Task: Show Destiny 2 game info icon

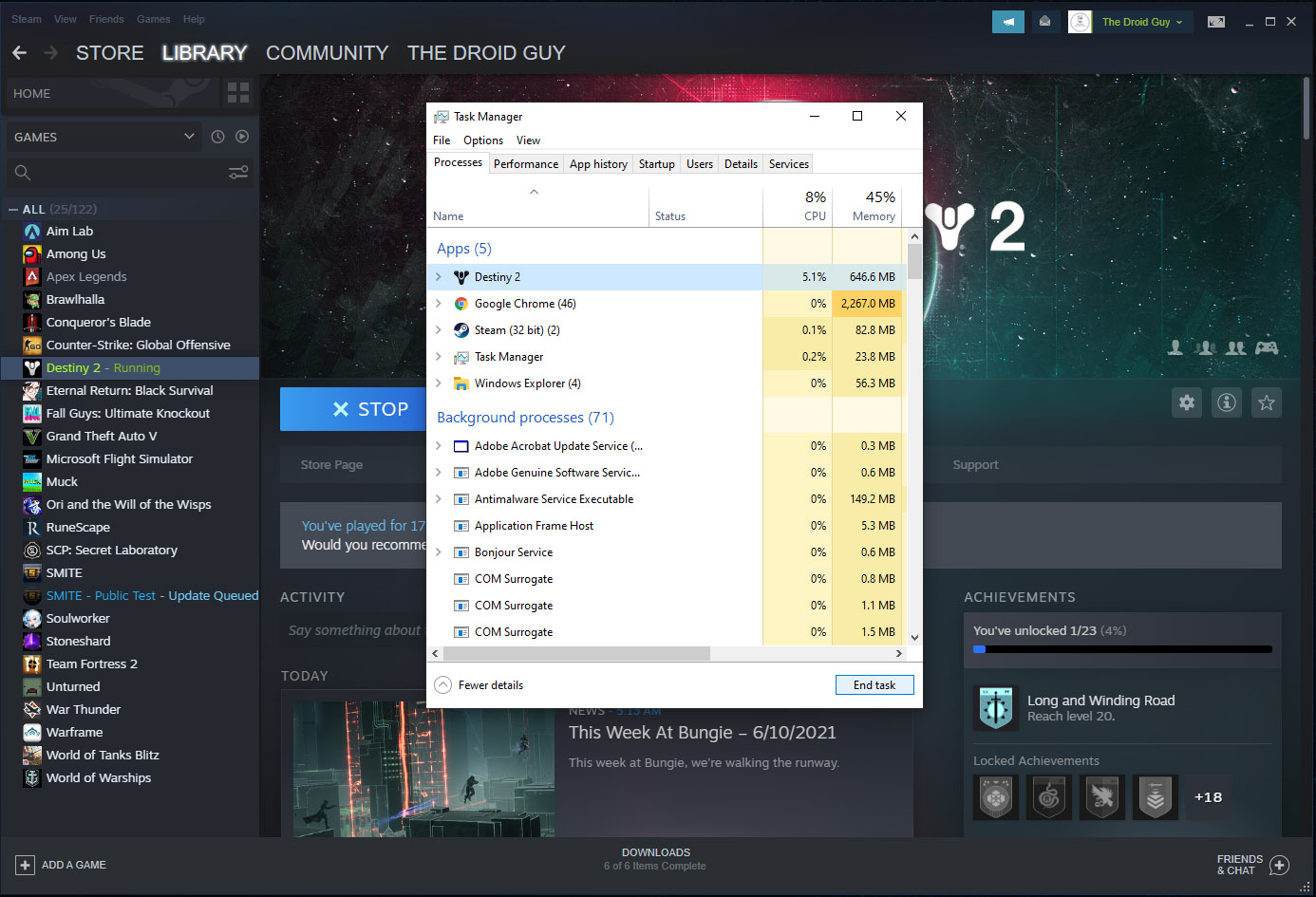Action: tap(1227, 402)
